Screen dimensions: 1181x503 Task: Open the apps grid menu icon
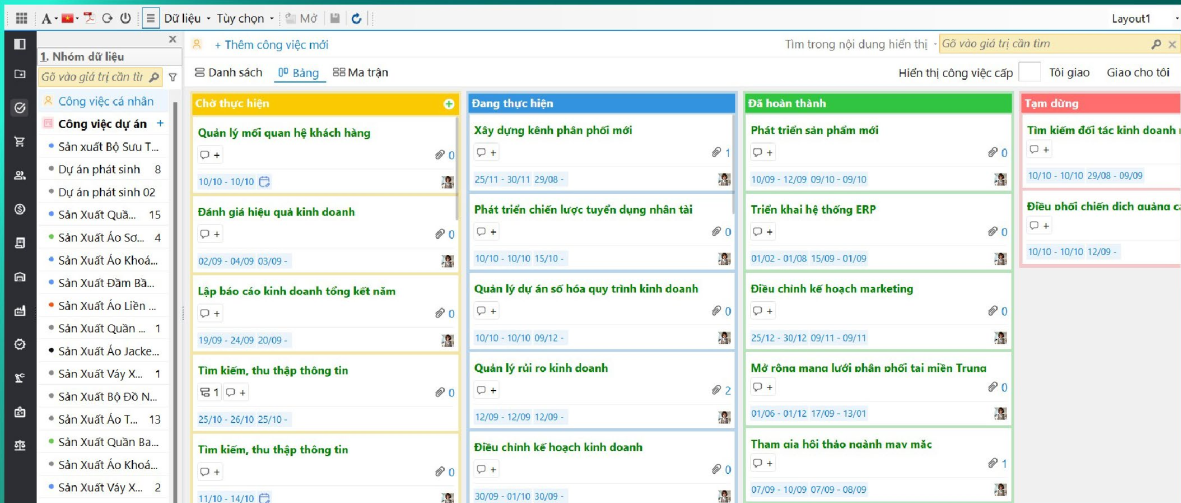click(21, 18)
